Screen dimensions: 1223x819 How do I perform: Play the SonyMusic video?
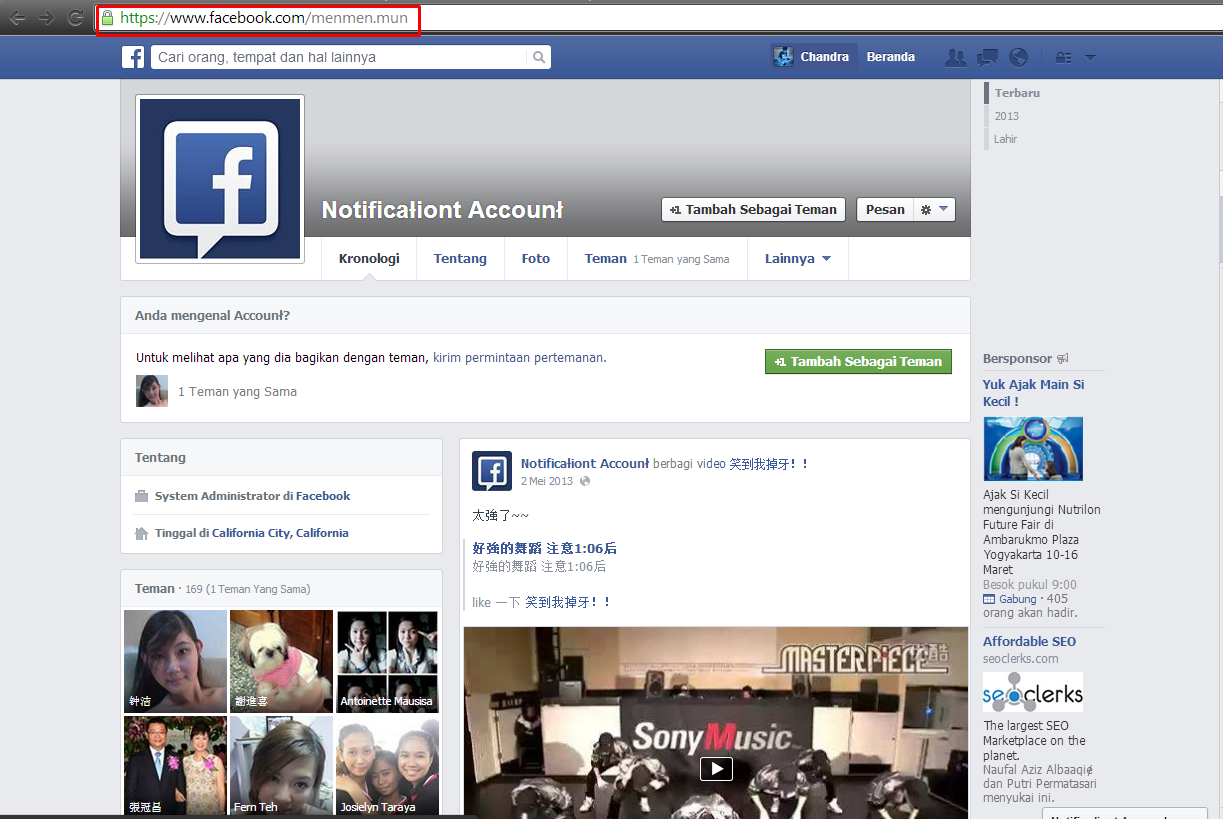(x=715, y=769)
